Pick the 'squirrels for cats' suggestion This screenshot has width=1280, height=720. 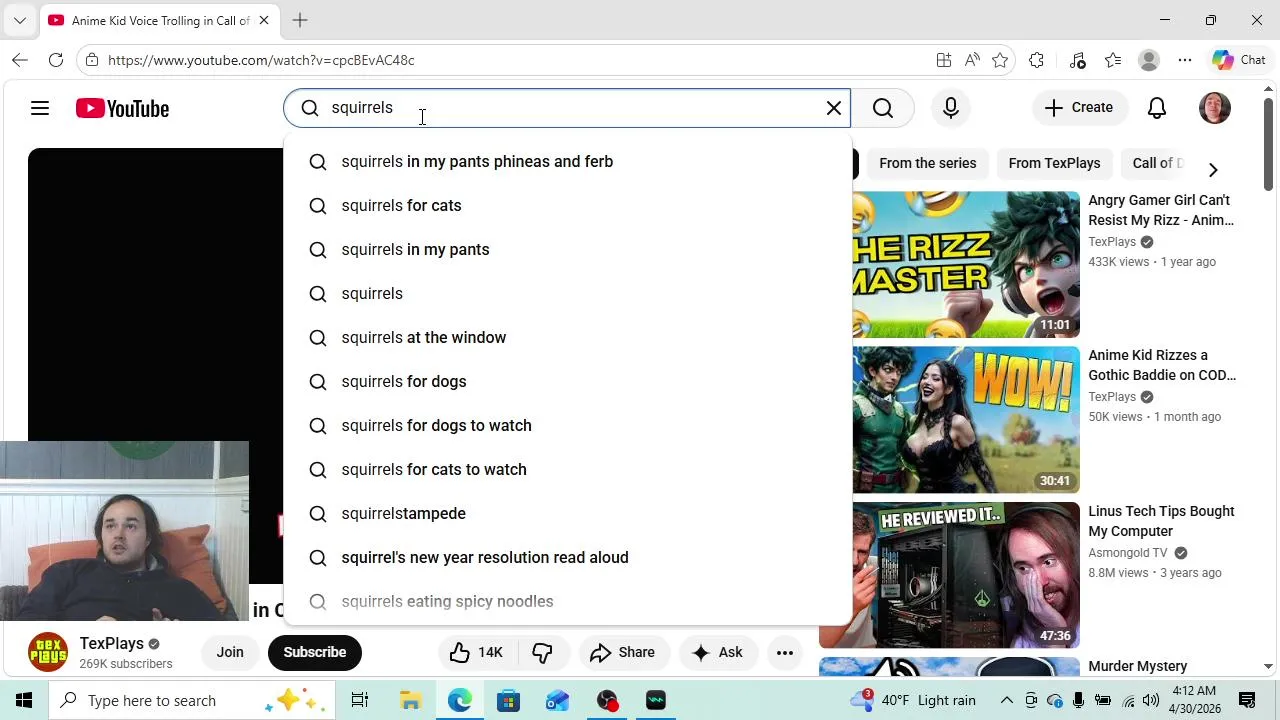pos(568,206)
